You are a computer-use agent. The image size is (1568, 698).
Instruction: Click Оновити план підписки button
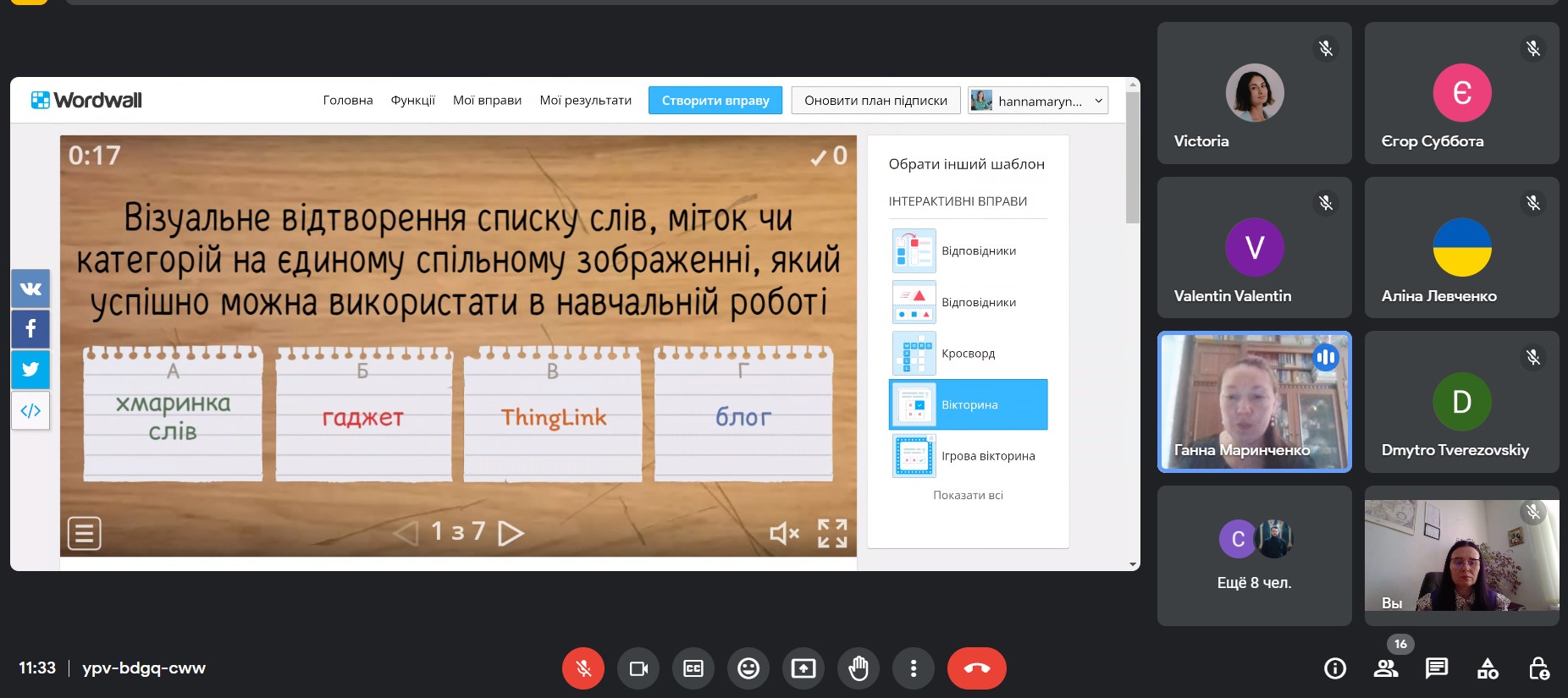[875, 100]
